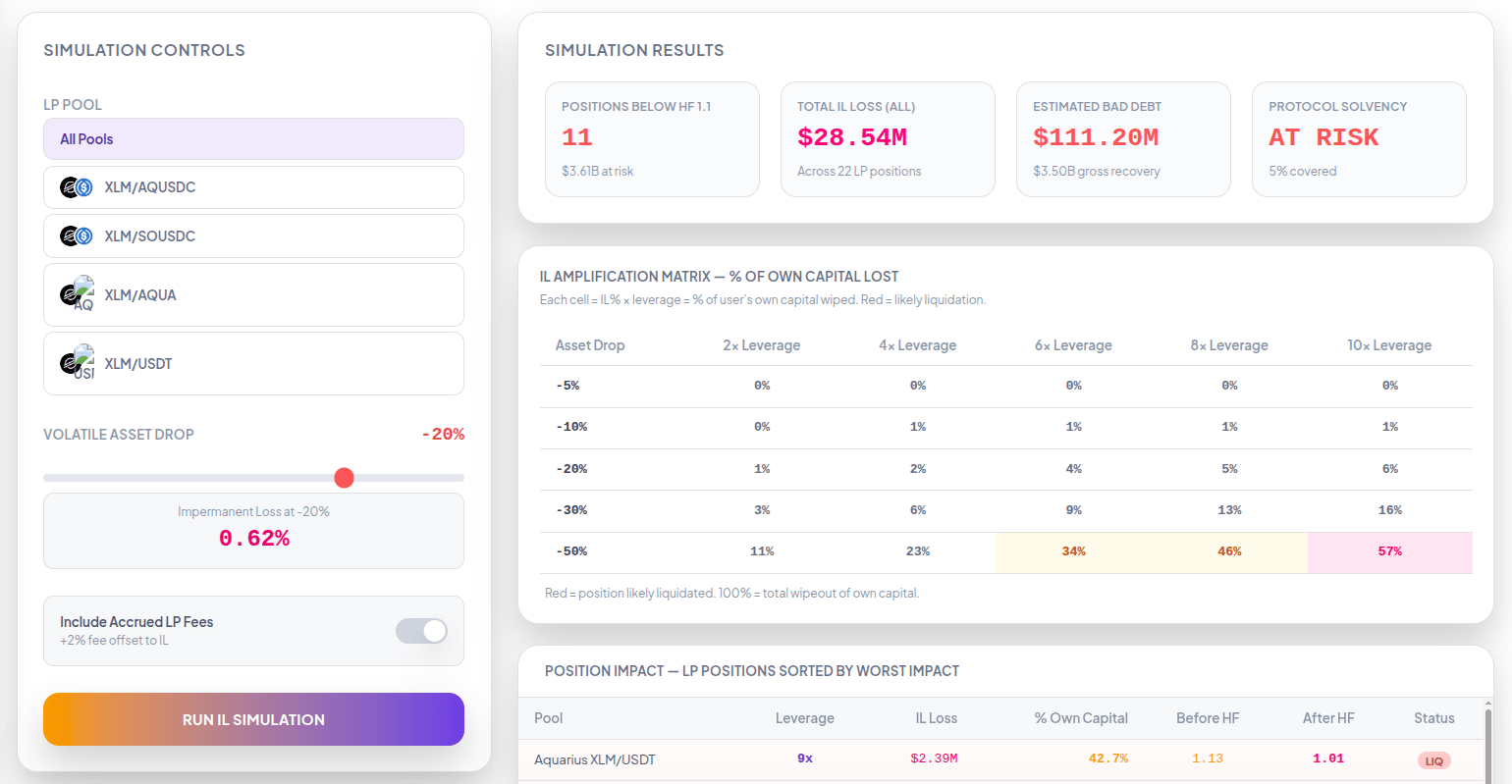Screen dimensions: 1512x784
Task: Click the 6x Leverage column header
Action: pos(1073,345)
